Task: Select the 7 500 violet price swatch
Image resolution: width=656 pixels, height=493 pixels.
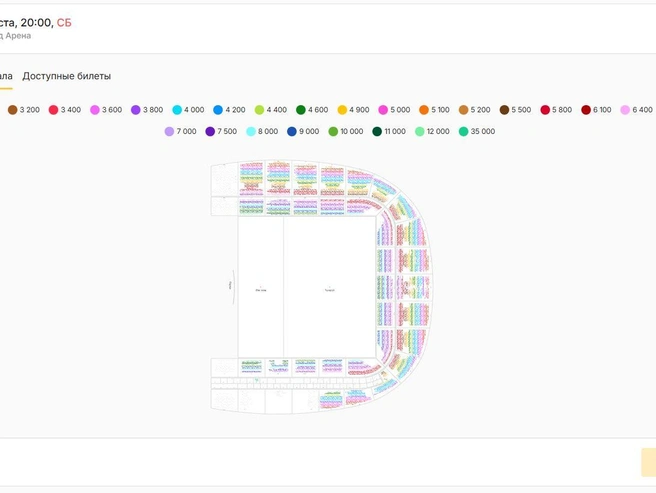Action: [210, 131]
